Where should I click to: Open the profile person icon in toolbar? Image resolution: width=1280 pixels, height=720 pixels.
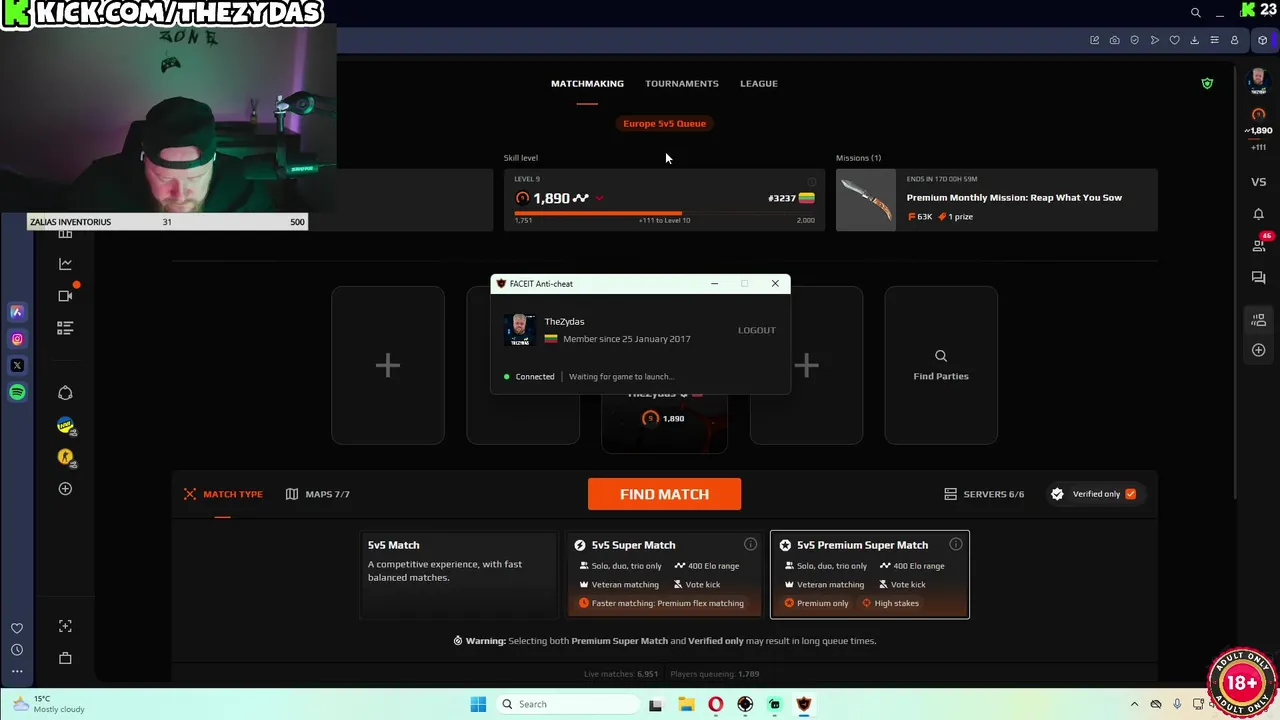tap(1234, 40)
